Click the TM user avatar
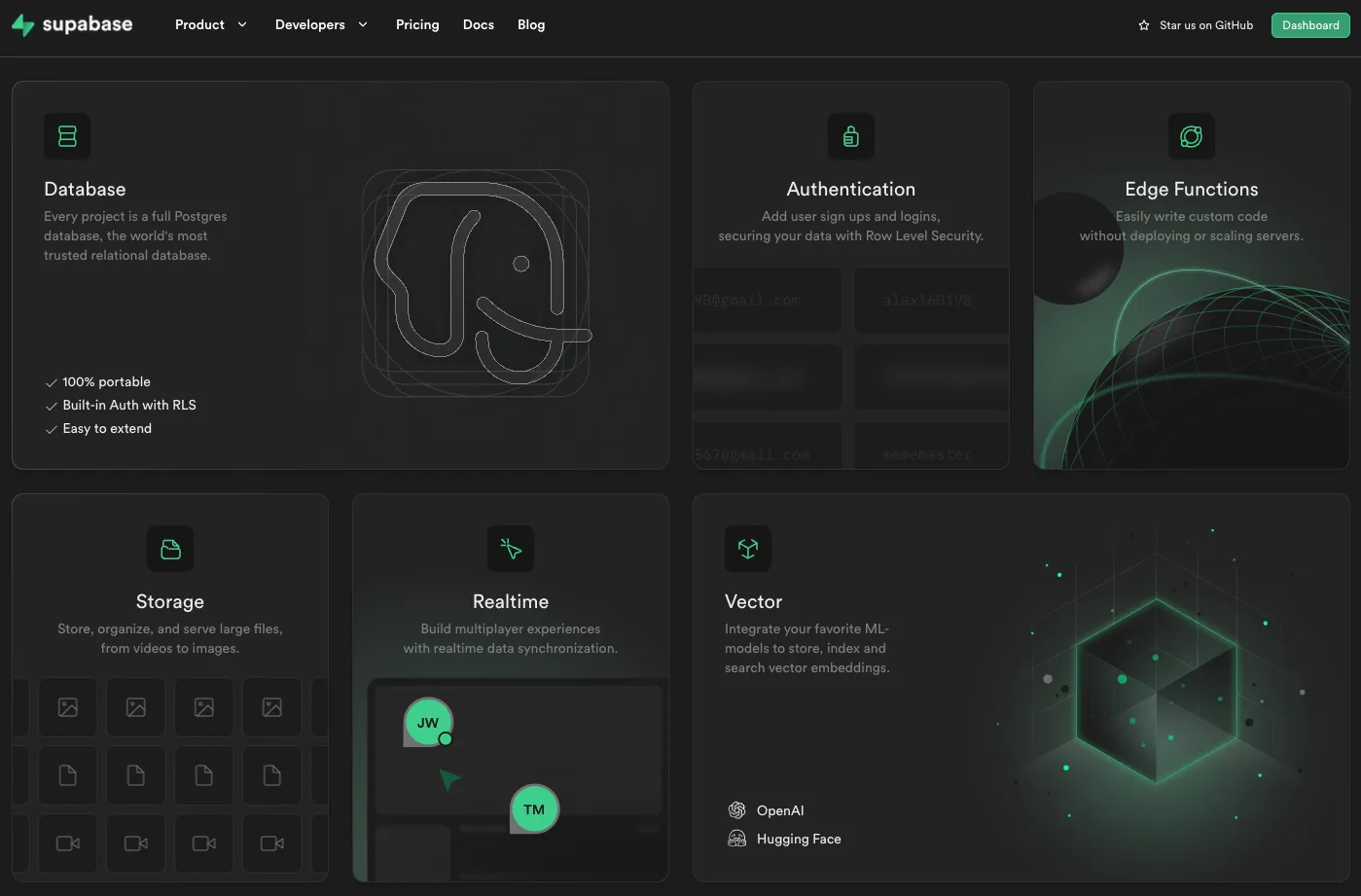Image resolution: width=1361 pixels, height=896 pixels. point(534,809)
